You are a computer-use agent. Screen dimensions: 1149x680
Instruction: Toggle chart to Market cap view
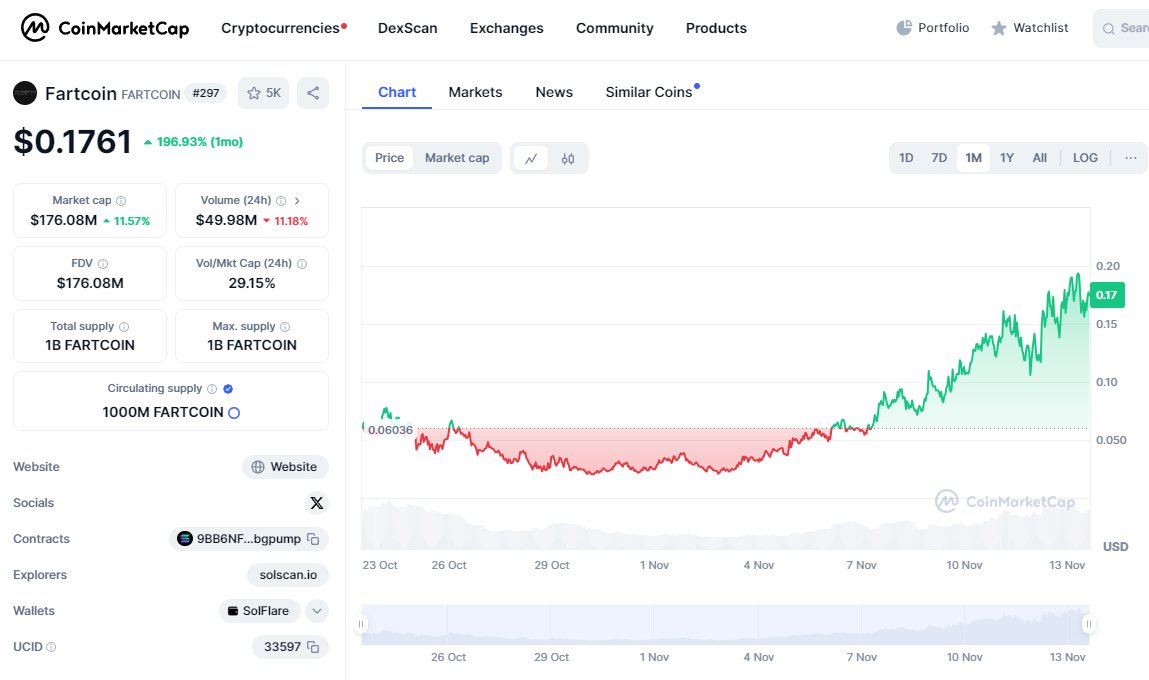pos(457,158)
